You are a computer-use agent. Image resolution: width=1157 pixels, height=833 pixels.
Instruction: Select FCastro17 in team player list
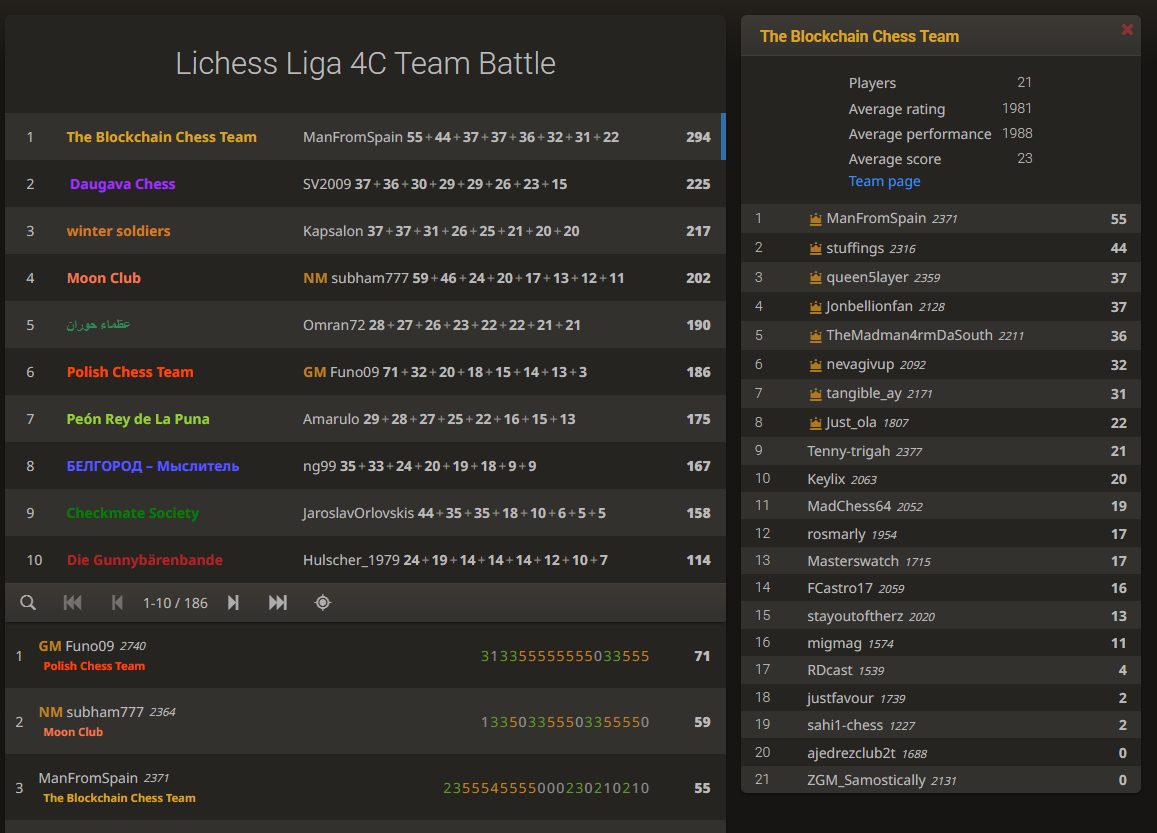(941, 588)
